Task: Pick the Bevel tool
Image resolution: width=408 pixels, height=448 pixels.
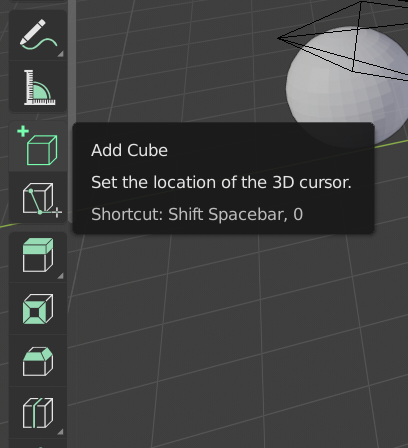Action: pos(38,361)
